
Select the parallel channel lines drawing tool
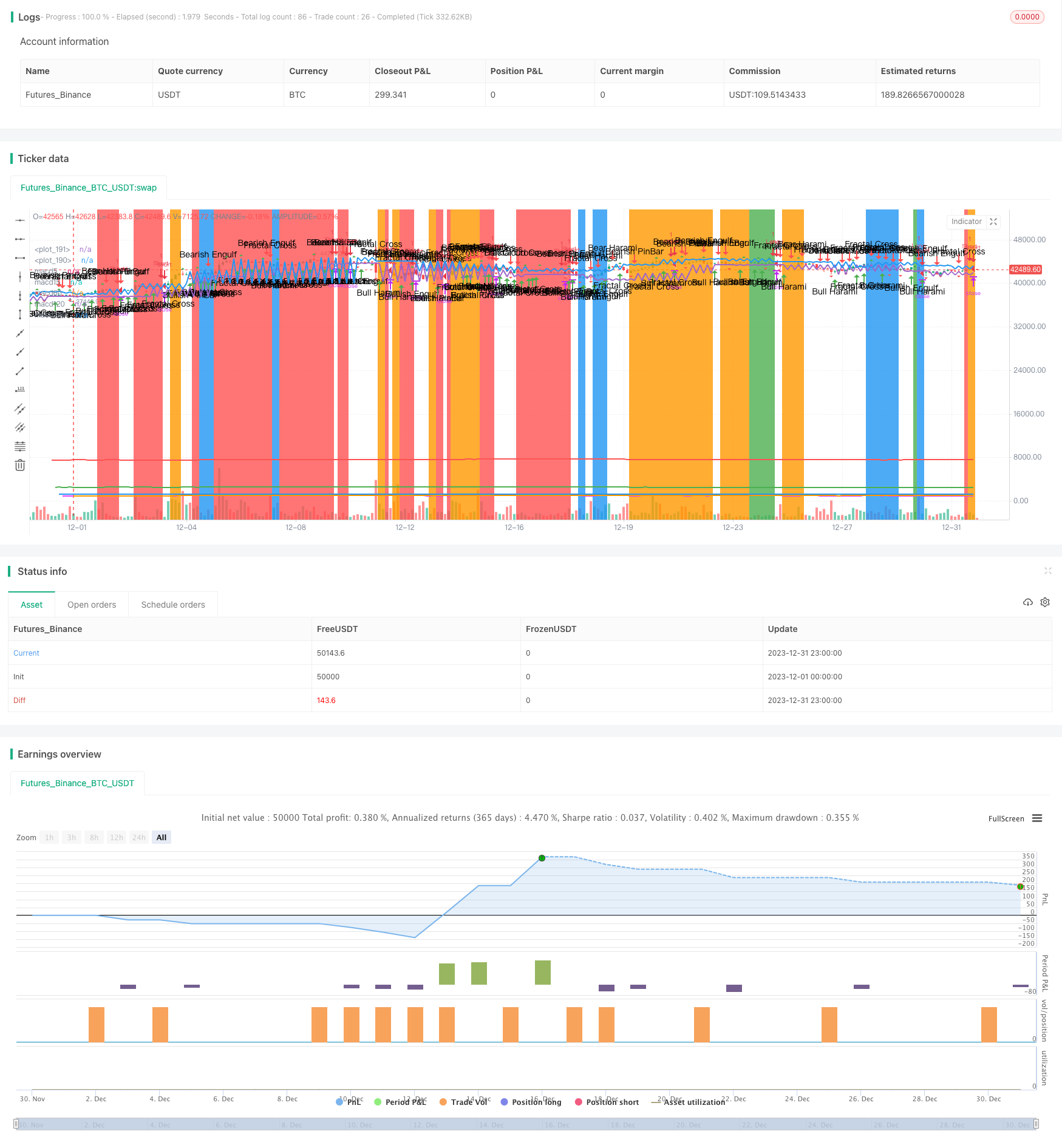click(x=20, y=409)
